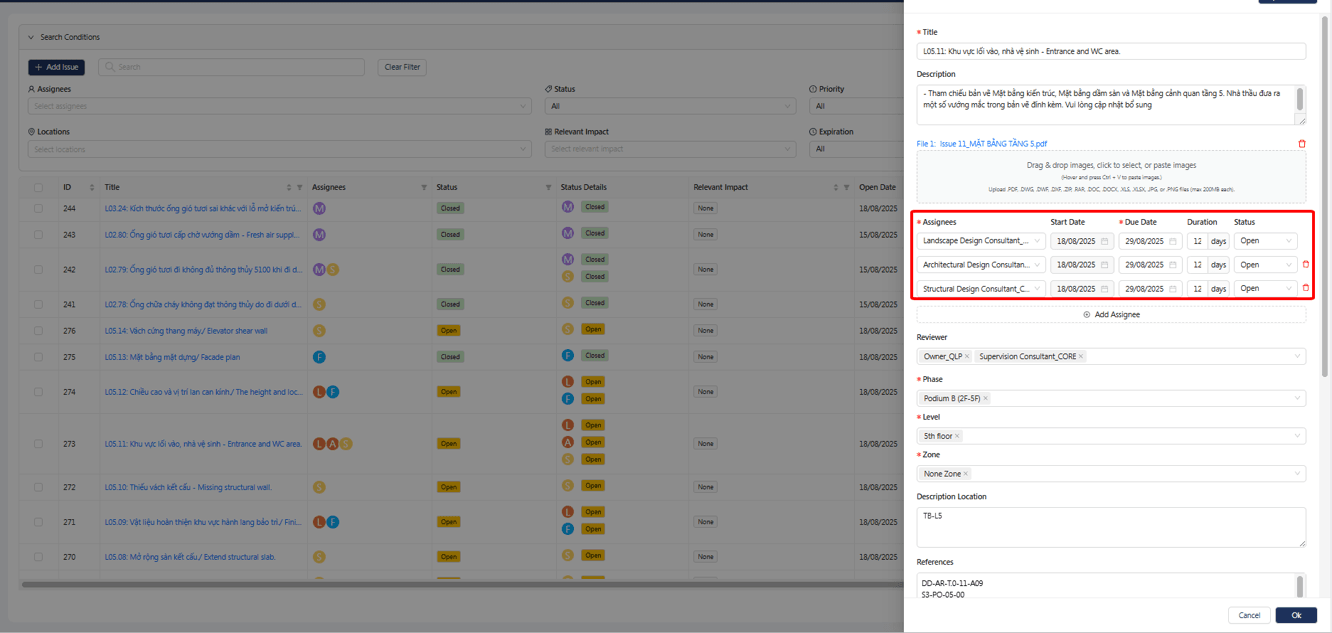Delete the Structural Design Consultant assignee row
Image resolution: width=1332 pixels, height=633 pixels.
(x=1305, y=289)
